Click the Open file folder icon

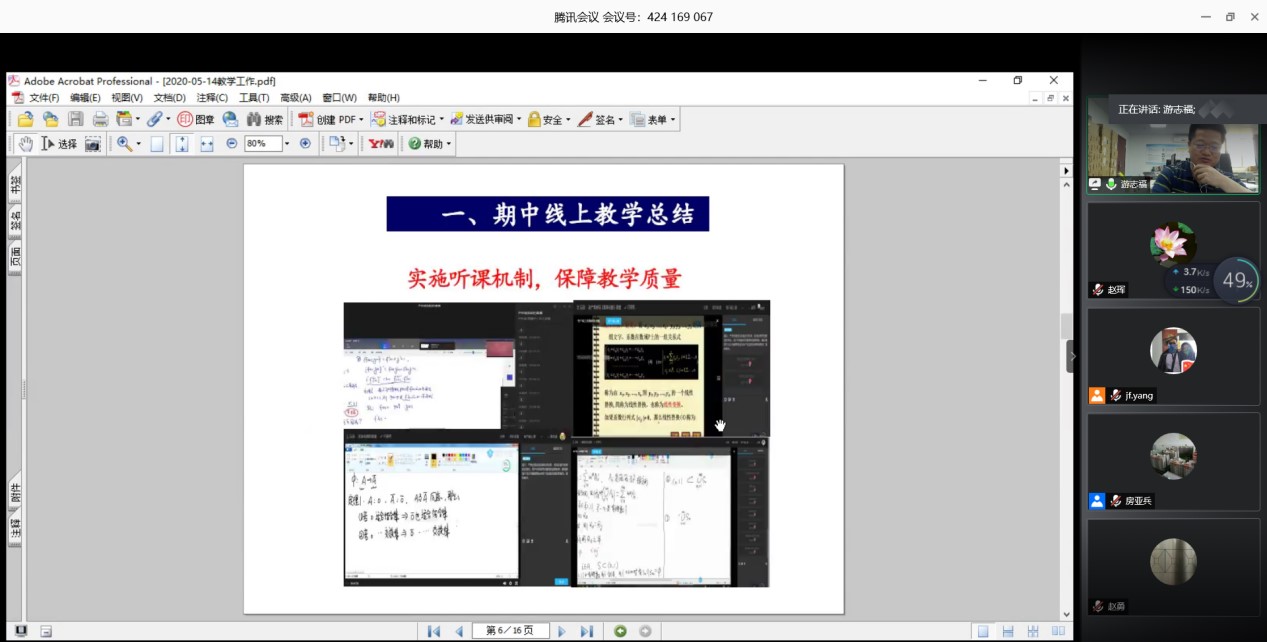26,119
